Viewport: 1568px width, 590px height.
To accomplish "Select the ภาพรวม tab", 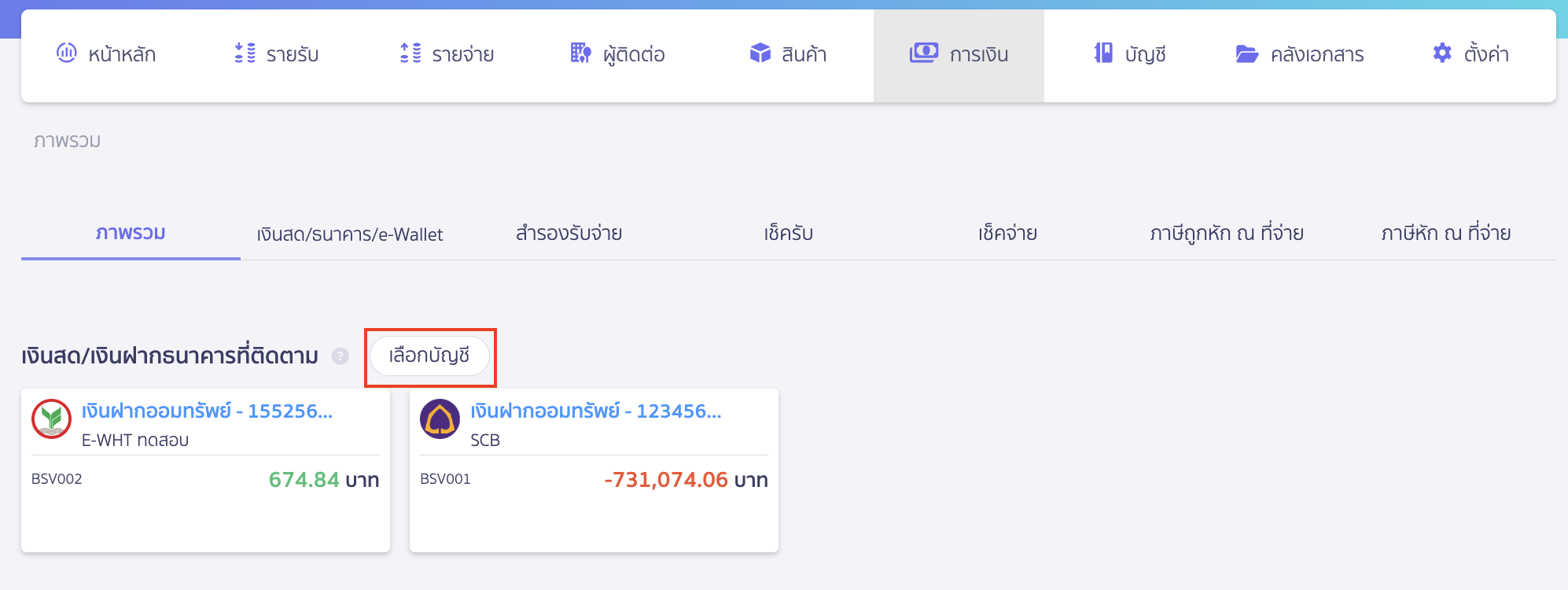I will (131, 234).
